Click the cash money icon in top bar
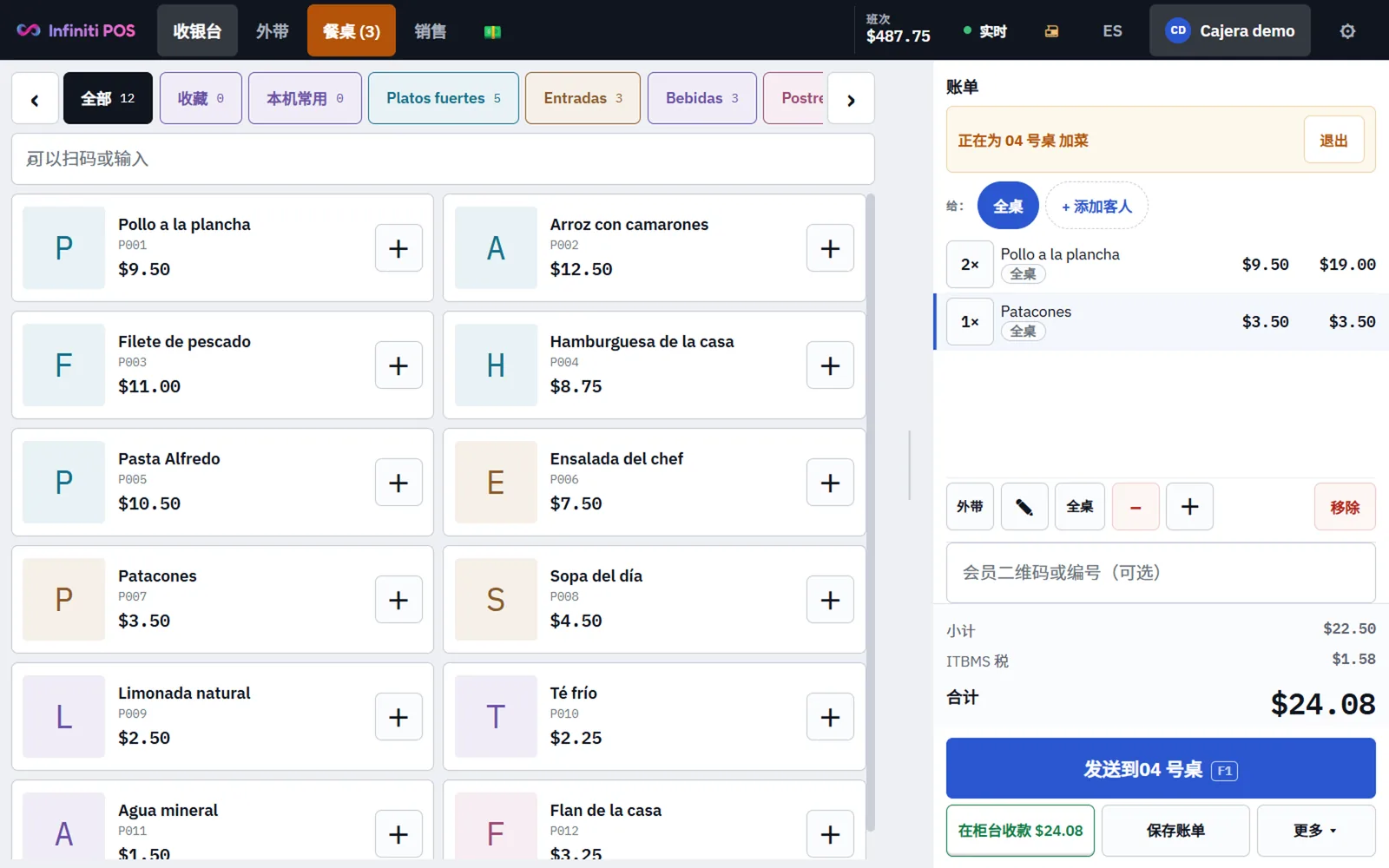Screen dimensions: 1389x868 pos(492,31)
